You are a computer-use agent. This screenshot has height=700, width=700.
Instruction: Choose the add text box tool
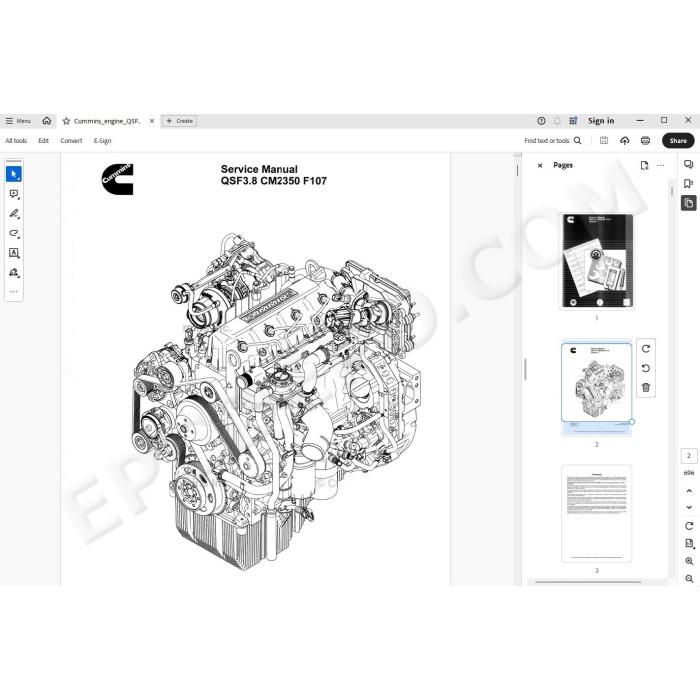[14, 253]
